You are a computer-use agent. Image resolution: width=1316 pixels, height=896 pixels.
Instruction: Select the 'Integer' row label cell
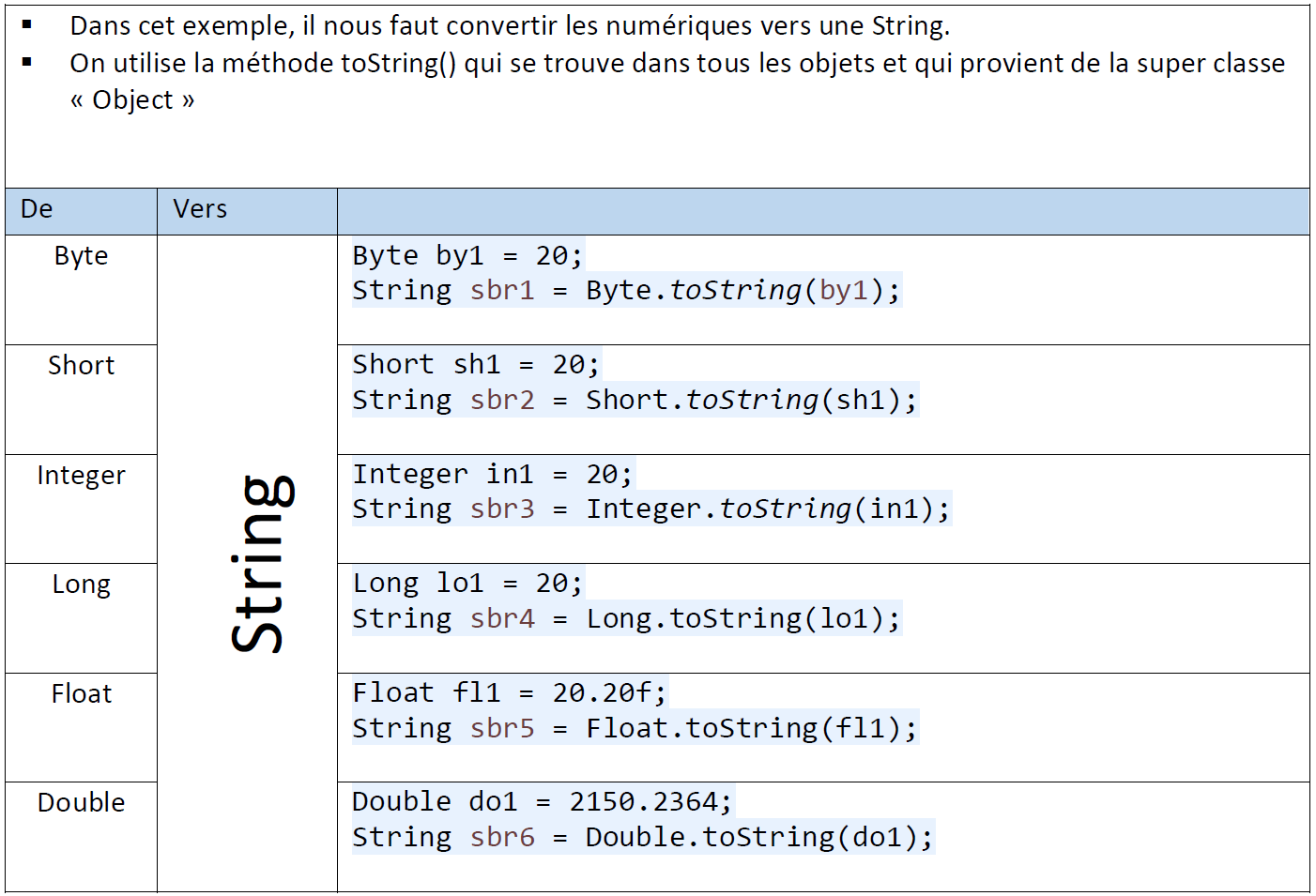(x=81, y=476)
